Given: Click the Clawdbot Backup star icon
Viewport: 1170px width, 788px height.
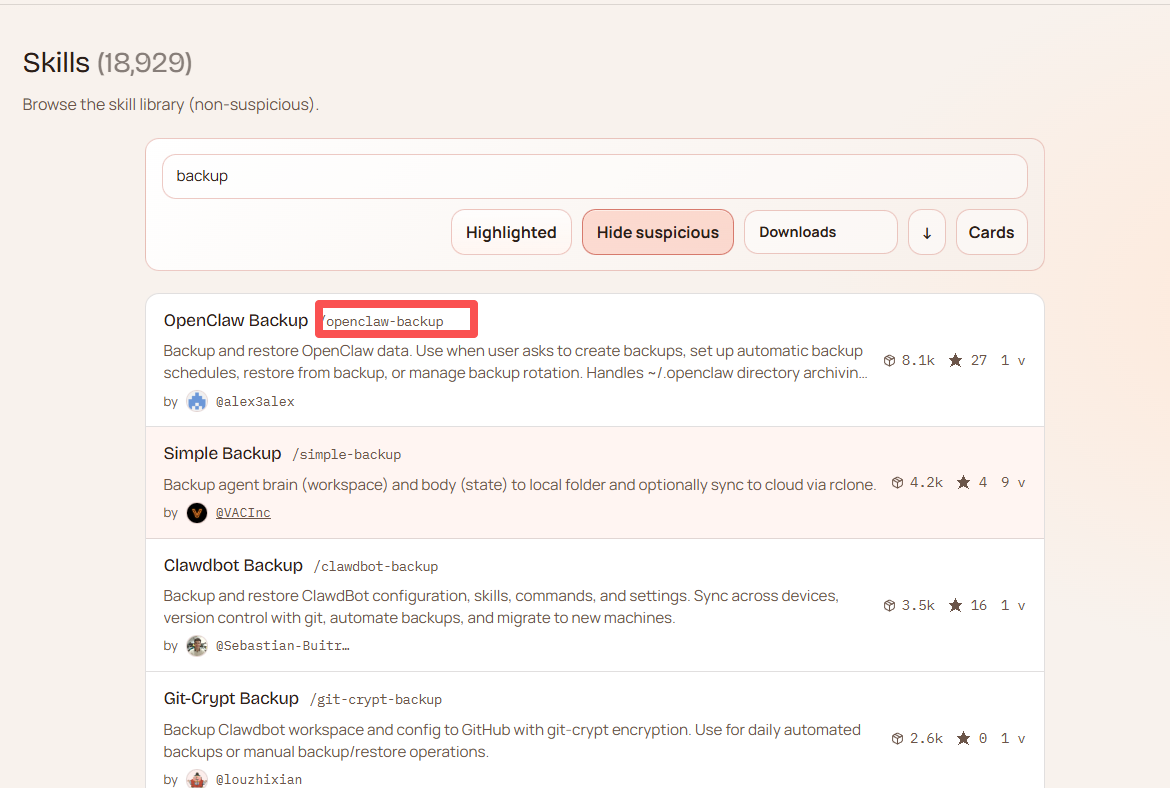Looking at the screenshot, I should click(x=955, y=605).
